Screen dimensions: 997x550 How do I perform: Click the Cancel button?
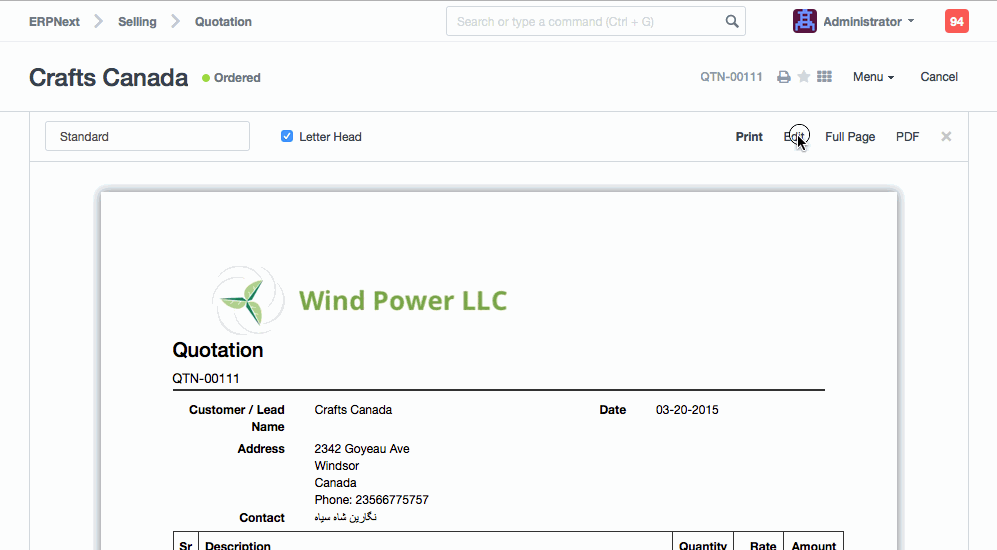click(x=939, y=77)
